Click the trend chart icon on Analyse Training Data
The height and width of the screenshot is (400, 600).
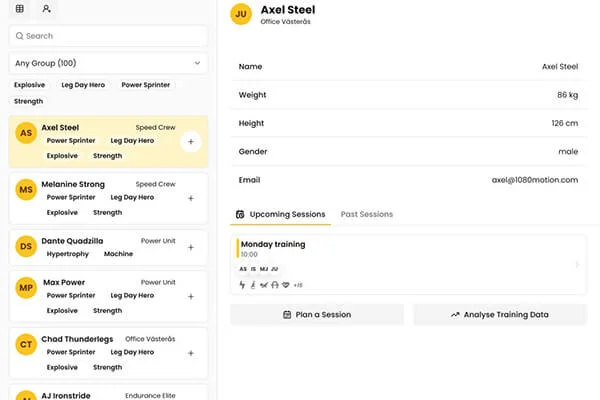[x=455, y=315]
